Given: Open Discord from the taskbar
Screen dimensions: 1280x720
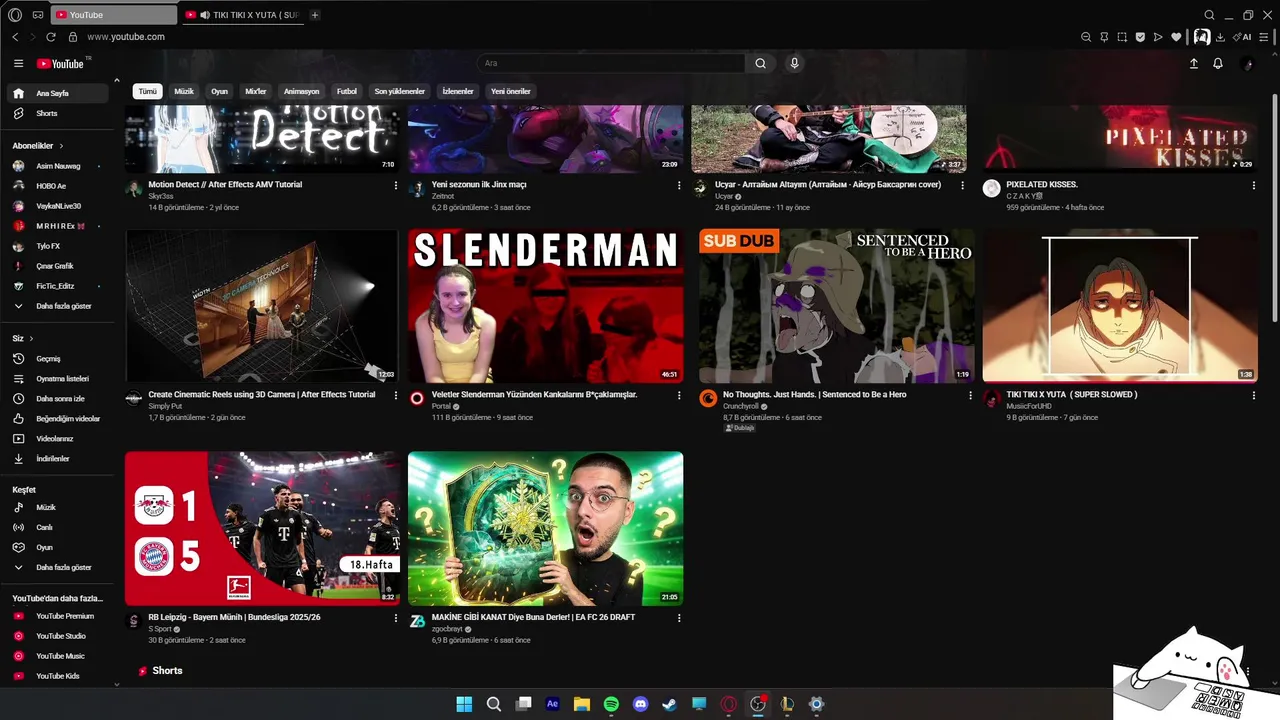Looking at the screenshot, I should tap(641, 704).
